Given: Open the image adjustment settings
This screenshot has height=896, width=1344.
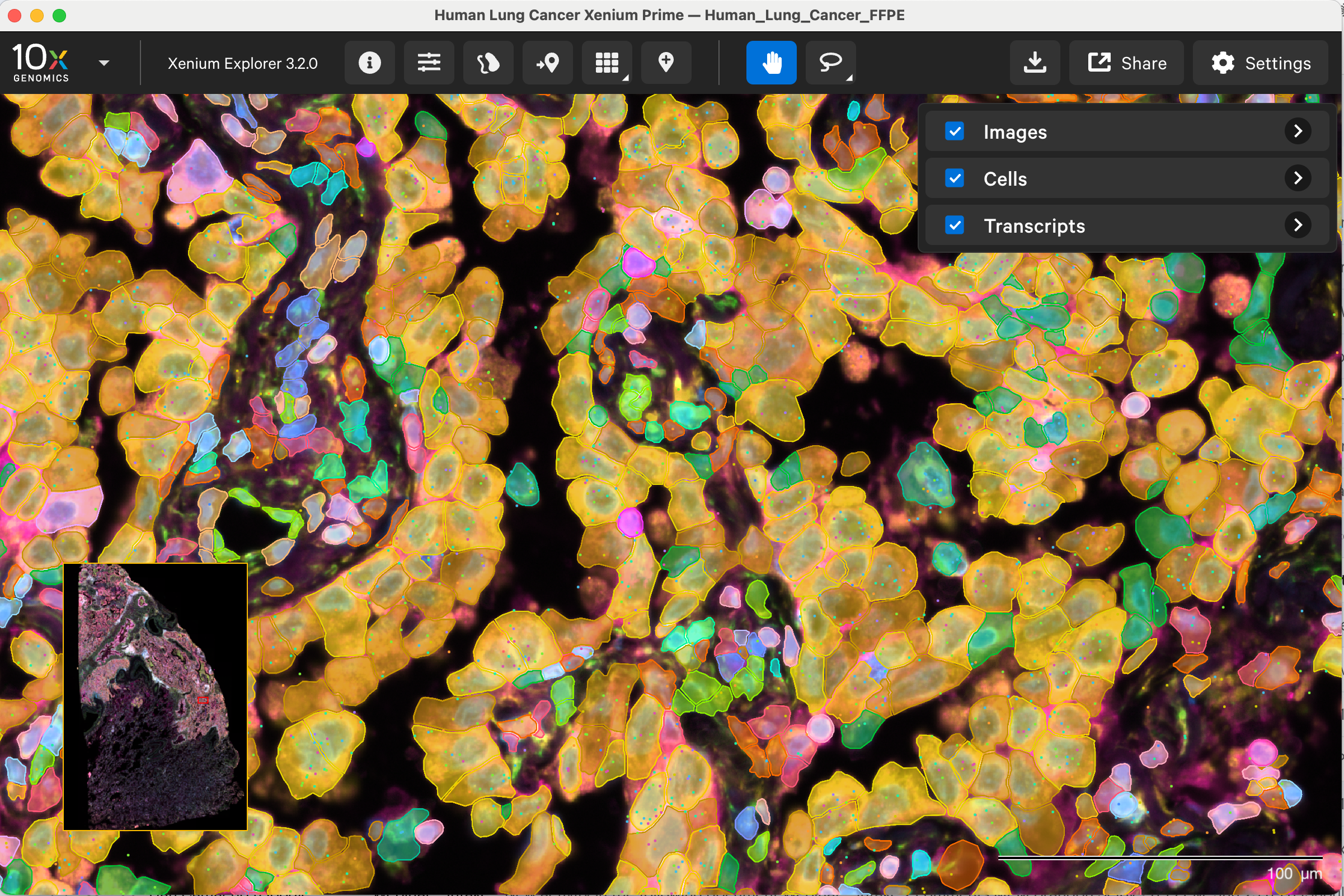Looking at the screenshot, I should click(429, 63).
